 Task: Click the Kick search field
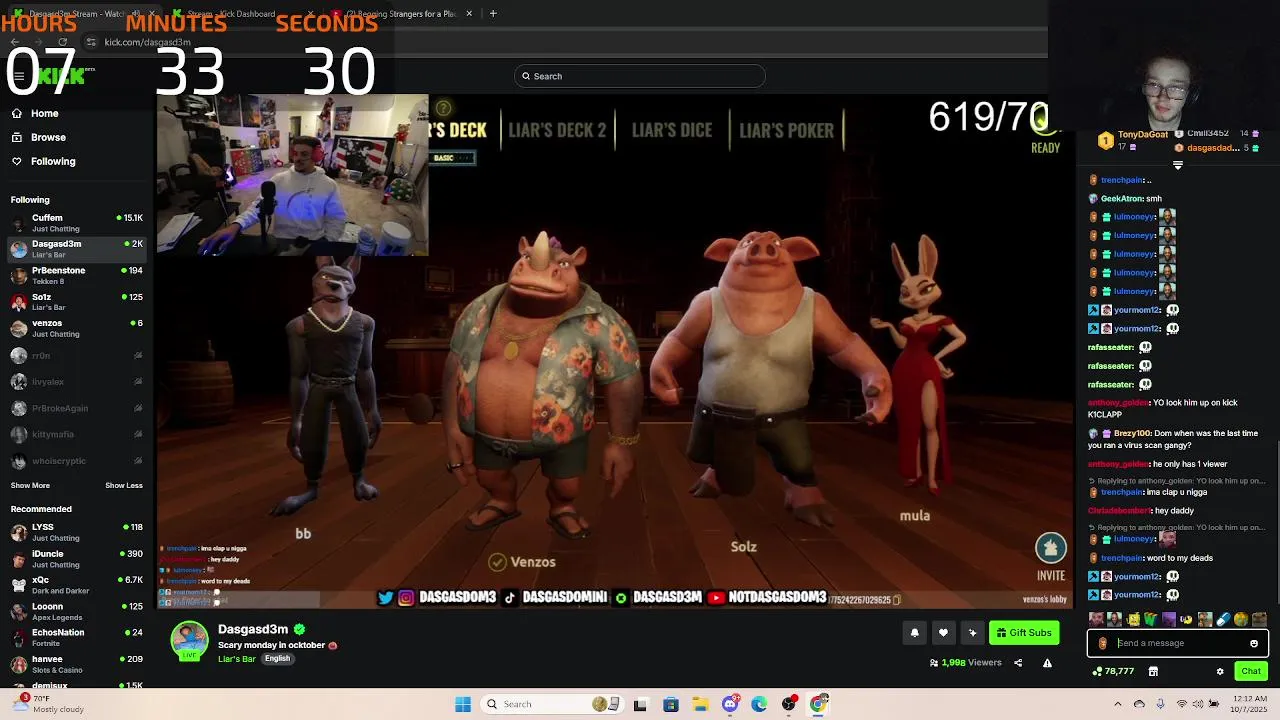(x=640, y=76)
